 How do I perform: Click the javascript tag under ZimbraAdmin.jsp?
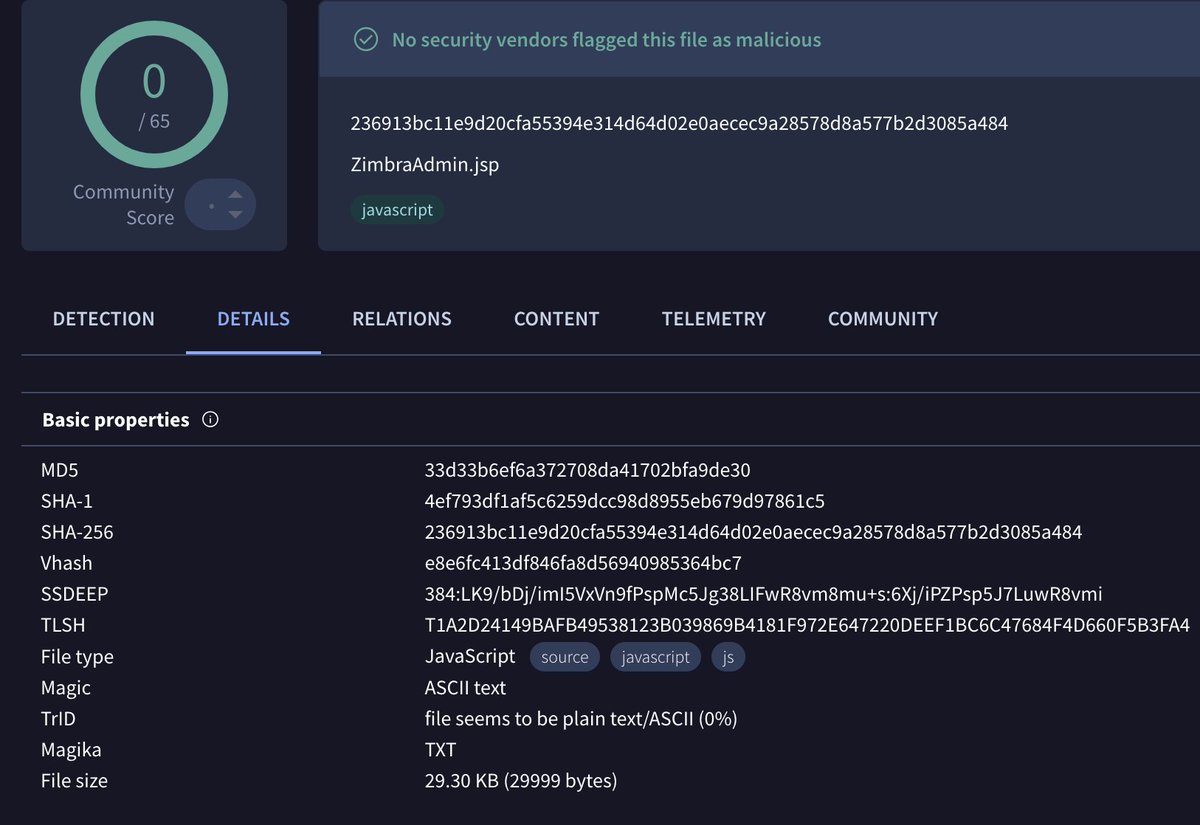[x=397, y=210]
